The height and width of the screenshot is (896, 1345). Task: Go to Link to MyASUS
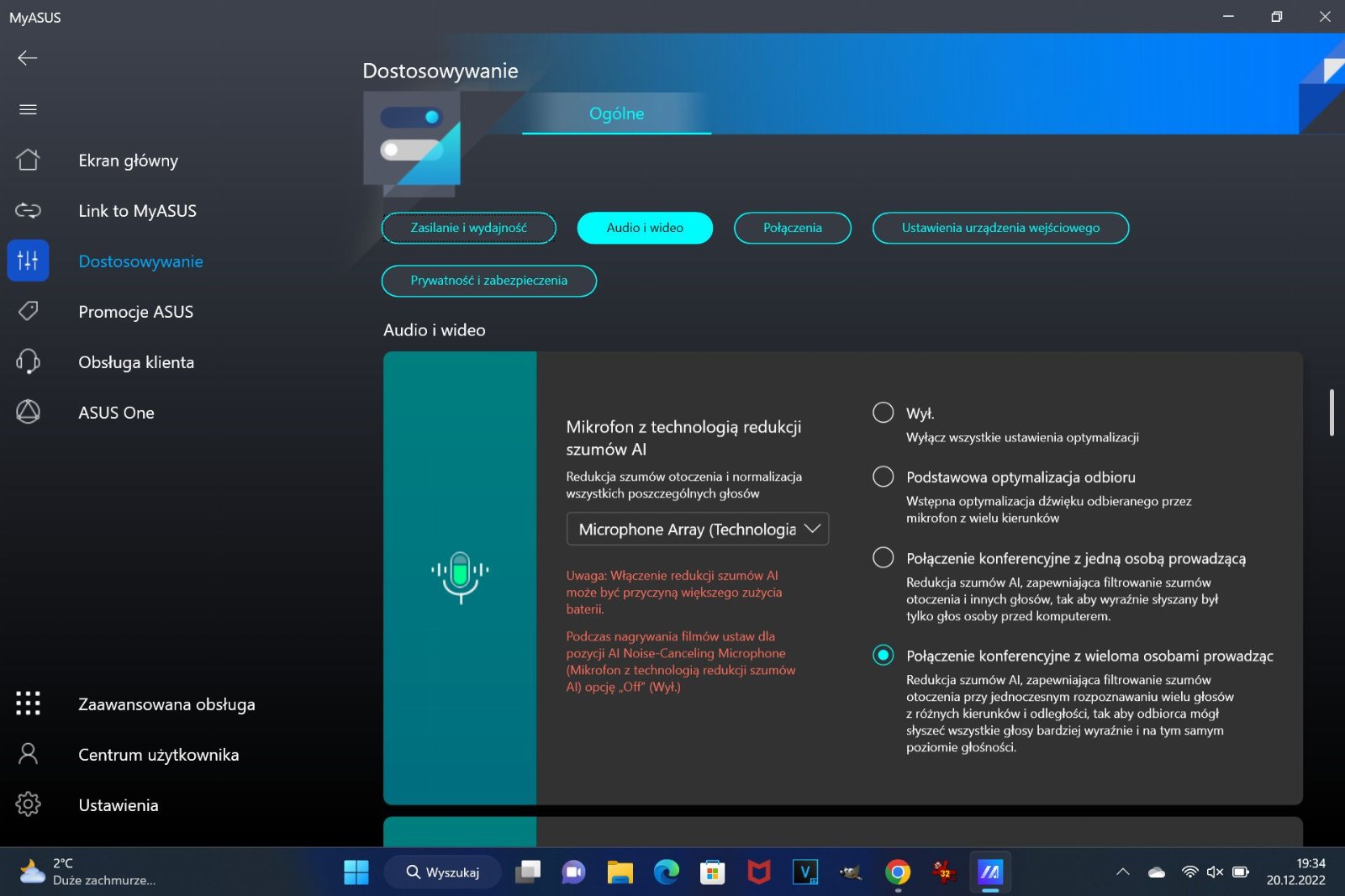137,211
